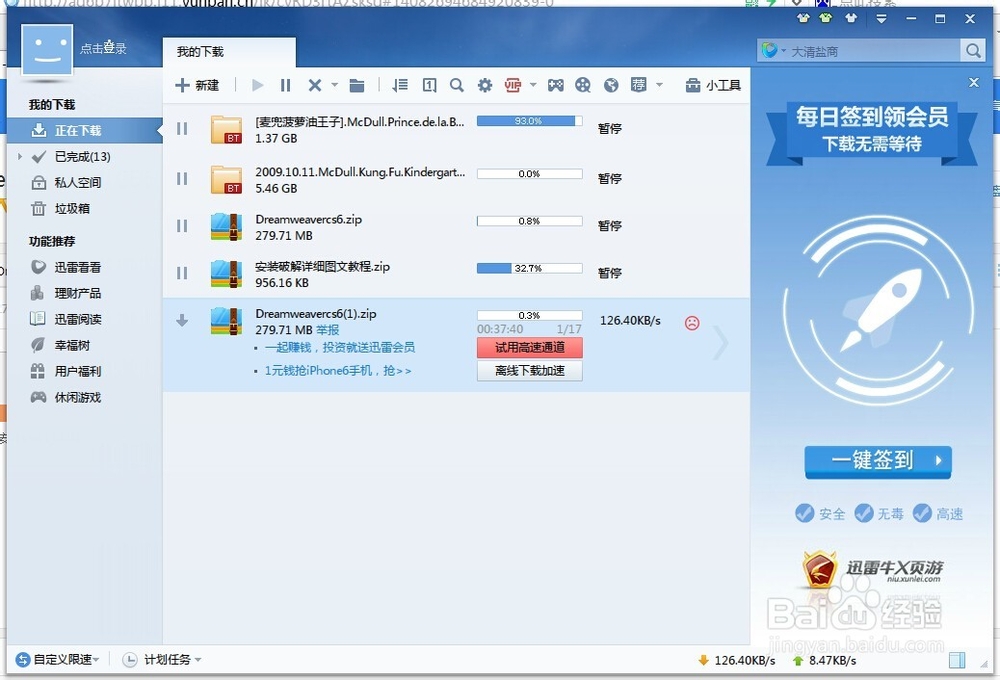Open the 小工具 toolbox
Viewport: 1000px width, 680px height.
click(x=713, y=85)
